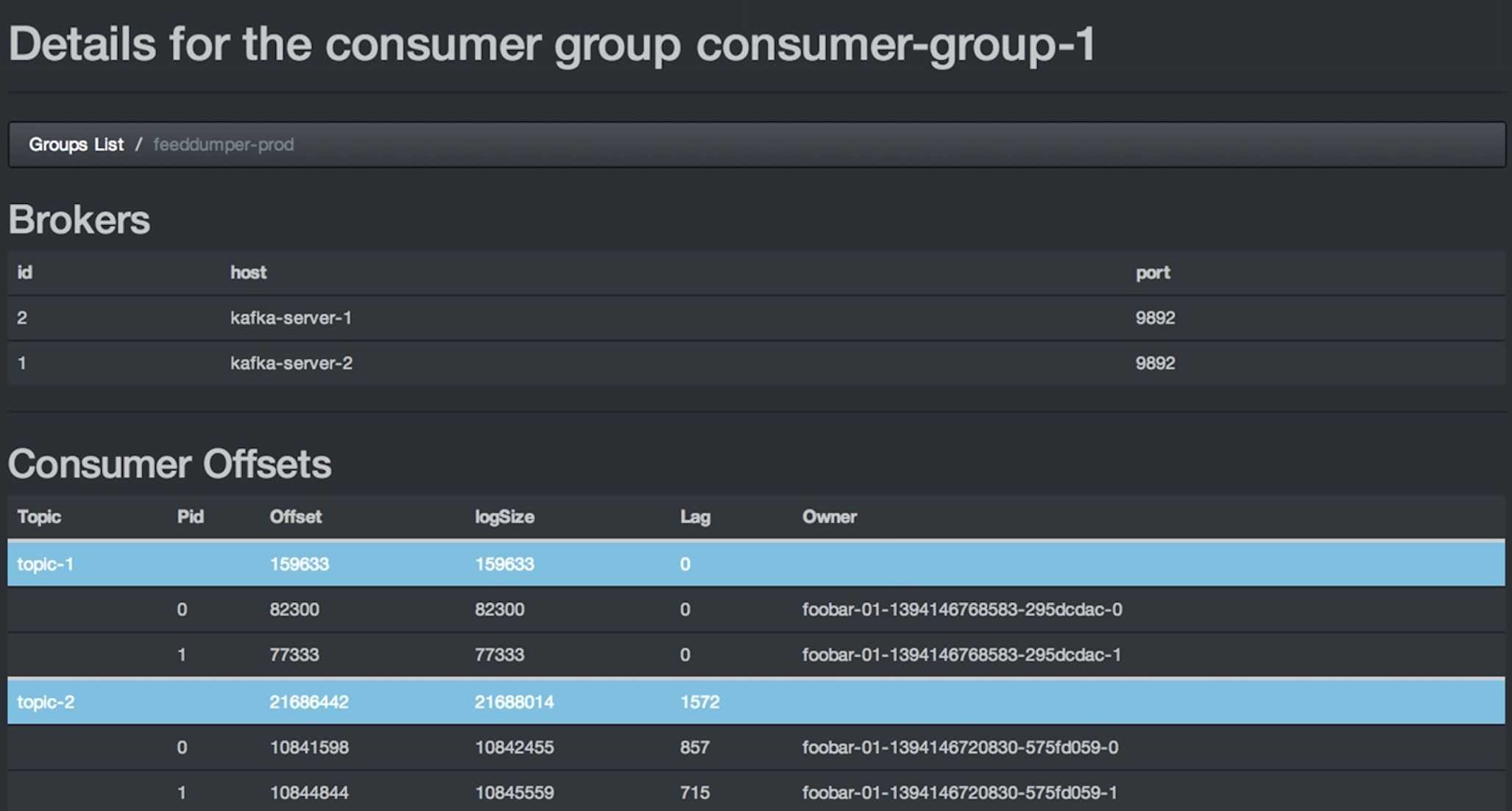Click broker id 2 cell
This screenshot has height=811, width=1512.
[x=22, y=318]
